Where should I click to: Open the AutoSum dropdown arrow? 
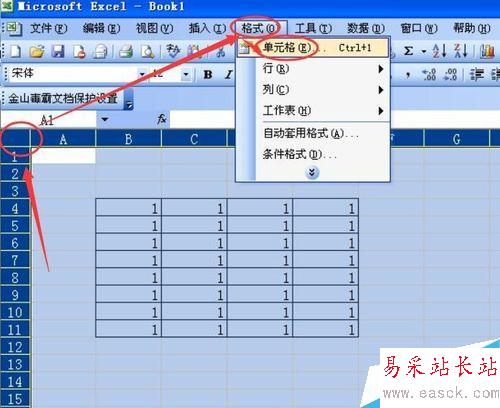click(x=424, y=51)
